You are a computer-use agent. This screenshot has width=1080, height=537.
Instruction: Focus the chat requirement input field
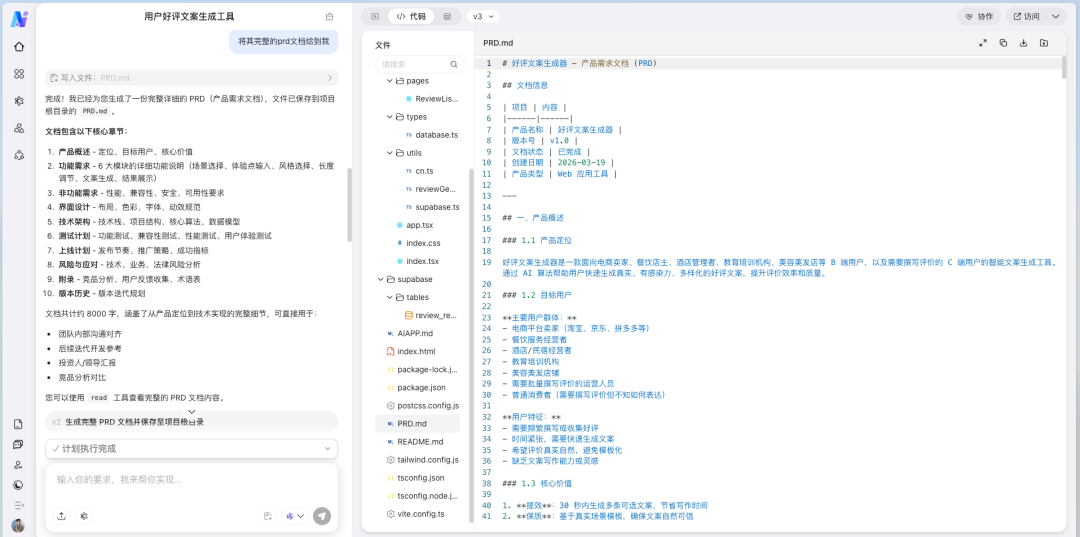pos(190,480)
